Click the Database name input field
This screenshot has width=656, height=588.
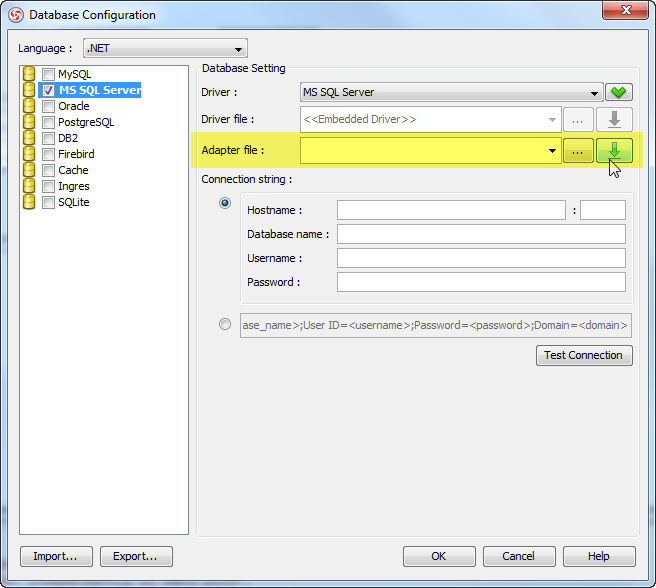(482, 234)
